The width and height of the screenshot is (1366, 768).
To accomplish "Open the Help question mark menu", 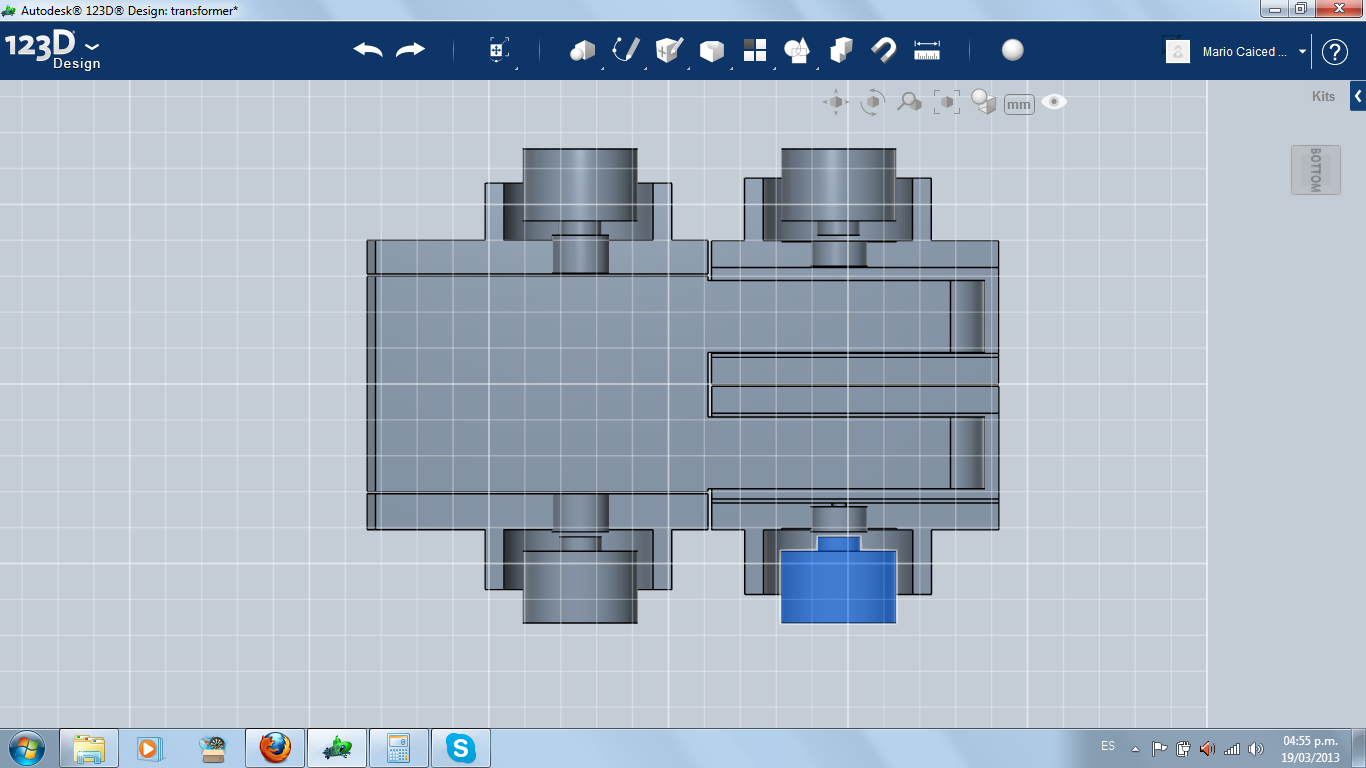I will tap(1335, 52).
